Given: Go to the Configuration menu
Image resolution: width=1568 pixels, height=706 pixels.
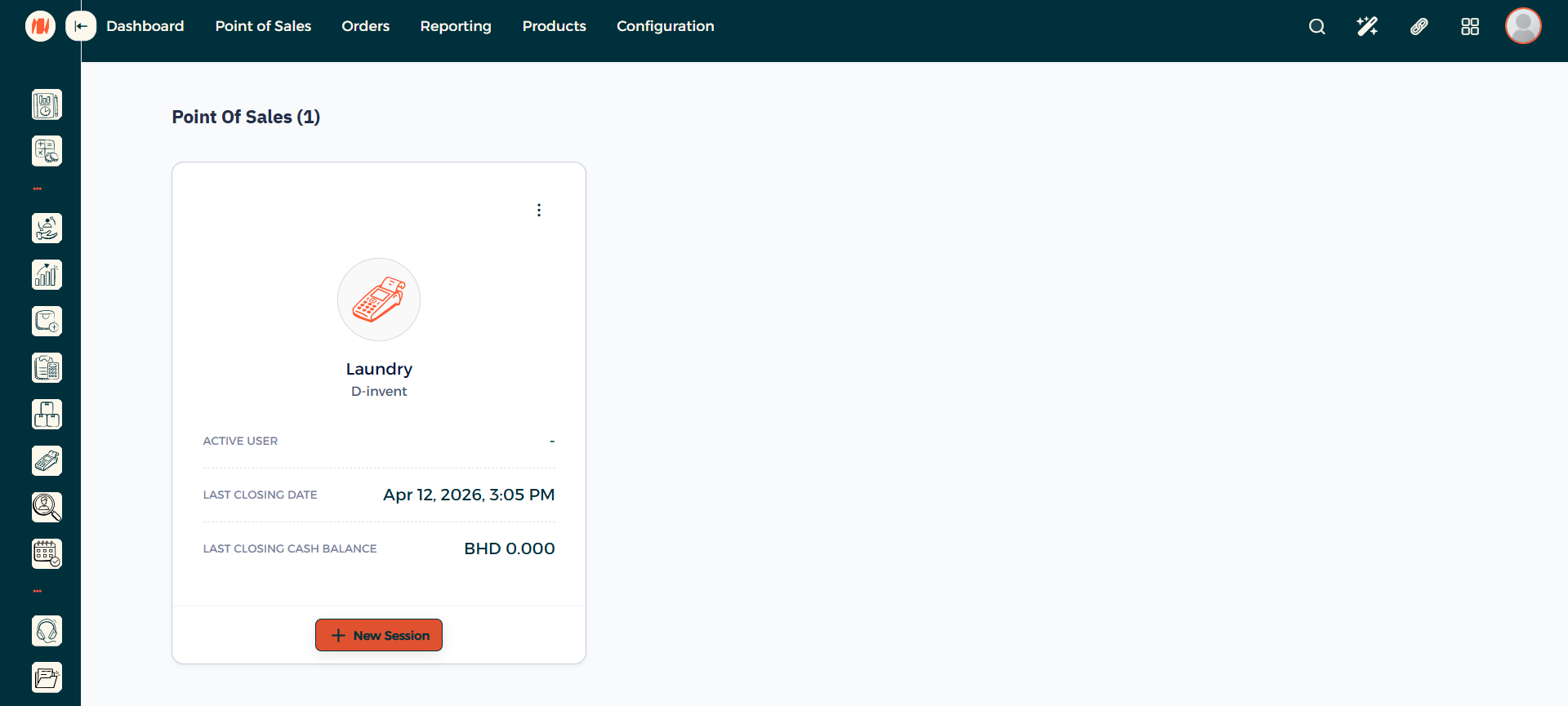Looking at the screenshot, I should click(665, 26).
